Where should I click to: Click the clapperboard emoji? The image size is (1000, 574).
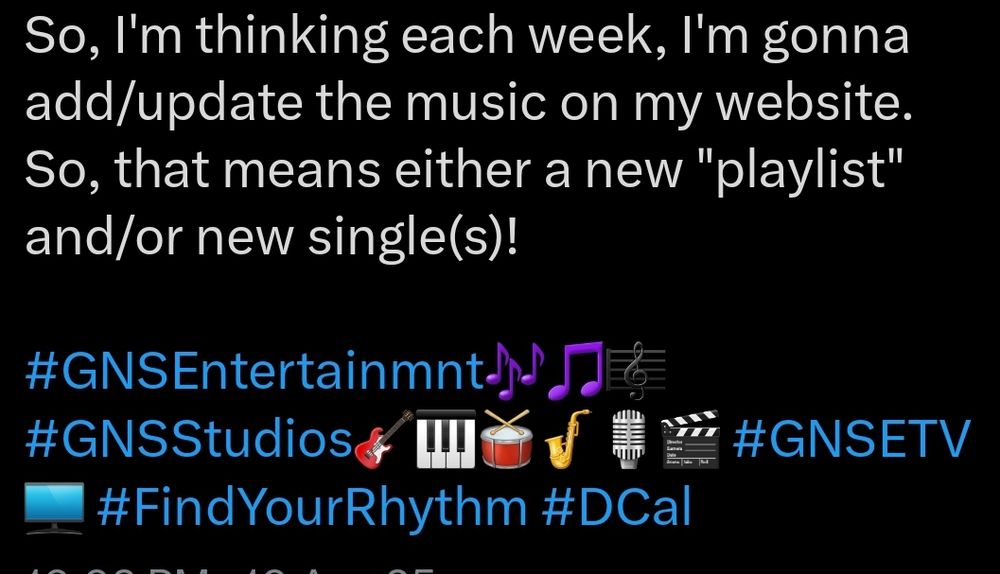[689, 438]
